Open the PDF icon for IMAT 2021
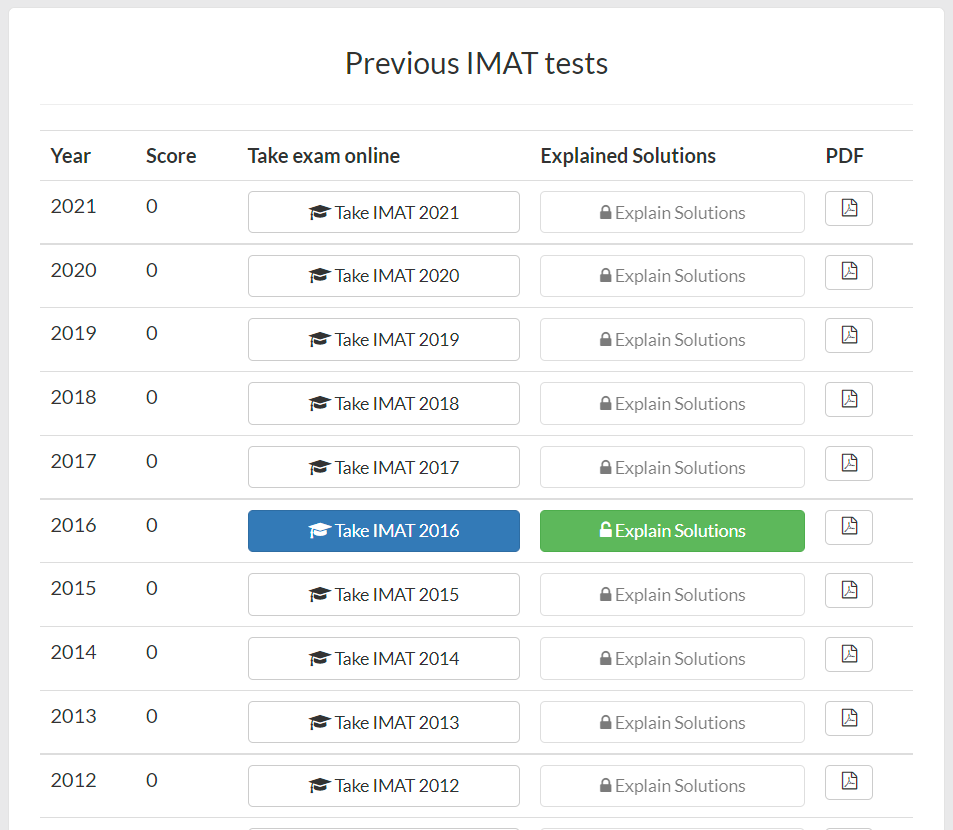The height and width of the screenshot is (830, 953). [x=848, y=208]
